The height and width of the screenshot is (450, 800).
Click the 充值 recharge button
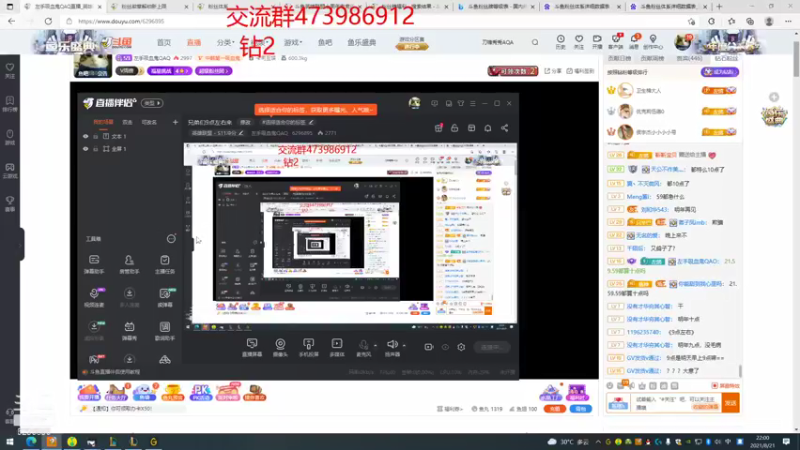(555, 409)
